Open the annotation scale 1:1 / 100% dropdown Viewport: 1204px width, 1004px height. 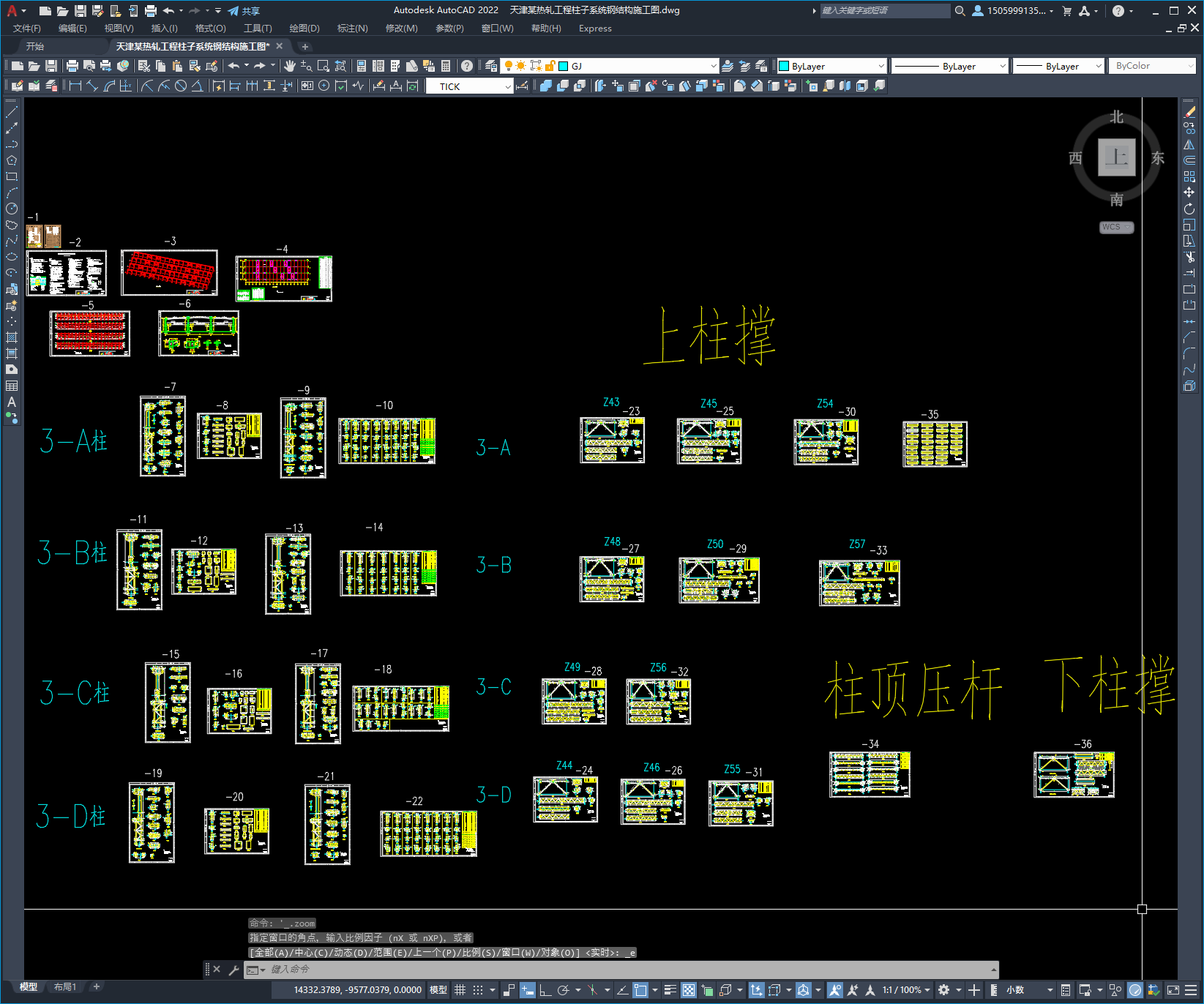tap(906, 990)
